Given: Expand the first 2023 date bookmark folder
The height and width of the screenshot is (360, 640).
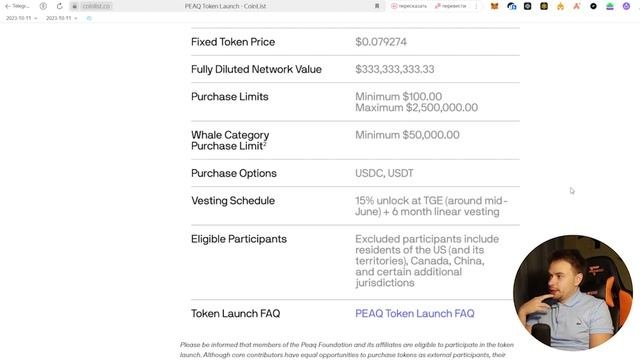Looking at the screenshot, I should (21, 18).
